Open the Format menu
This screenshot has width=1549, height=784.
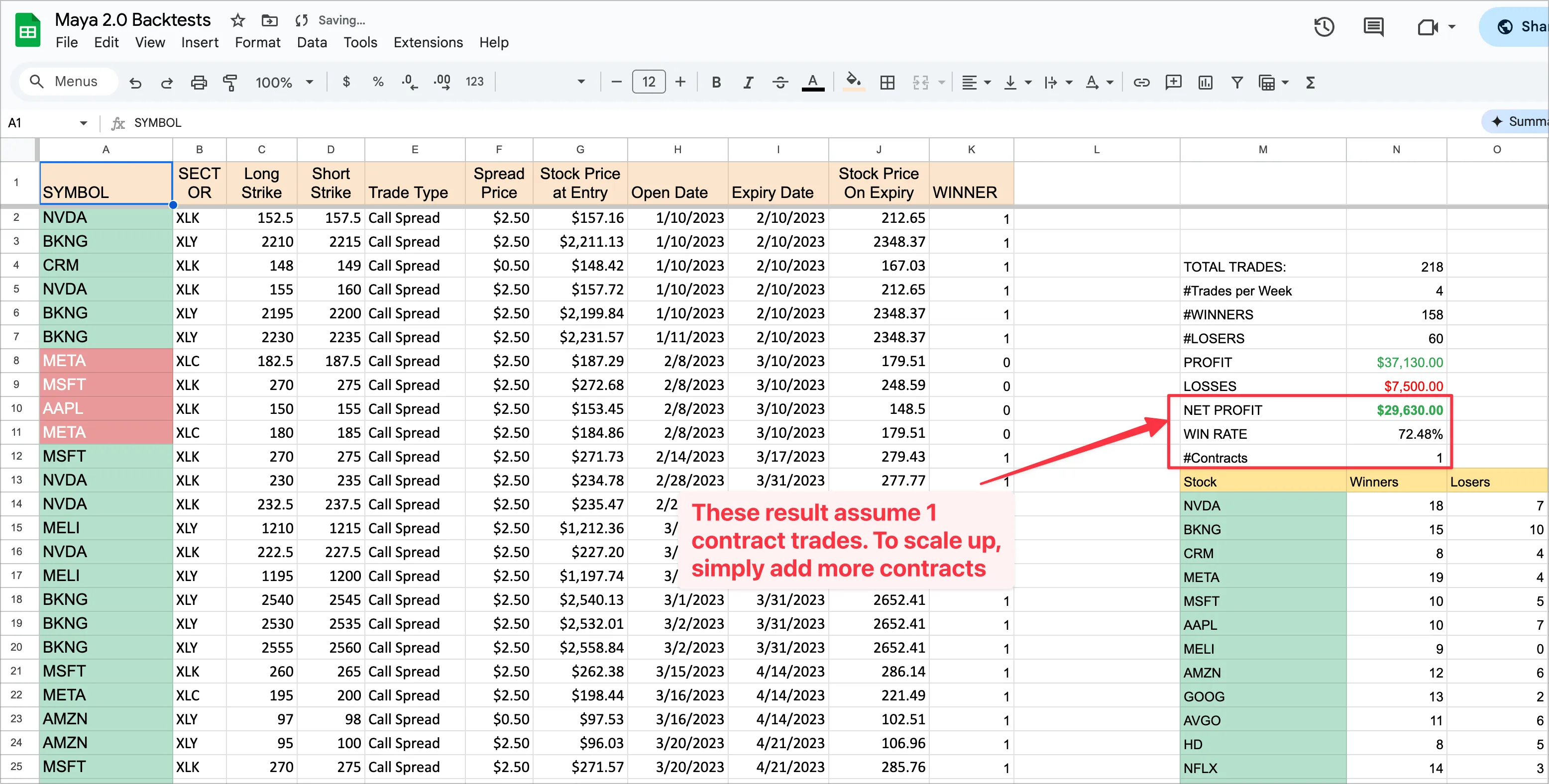[x=257, y=43]
